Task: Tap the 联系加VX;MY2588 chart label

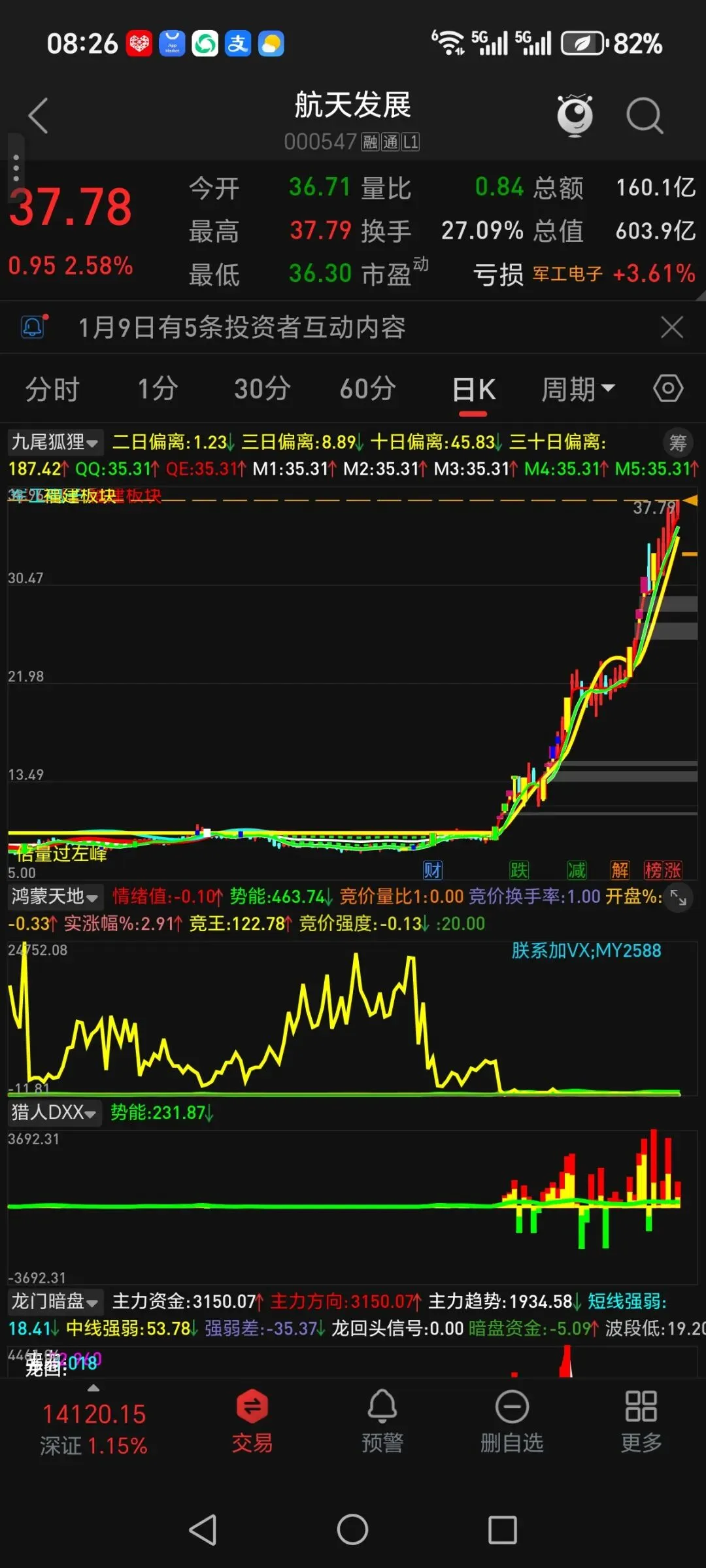Action: click(586, 950)
